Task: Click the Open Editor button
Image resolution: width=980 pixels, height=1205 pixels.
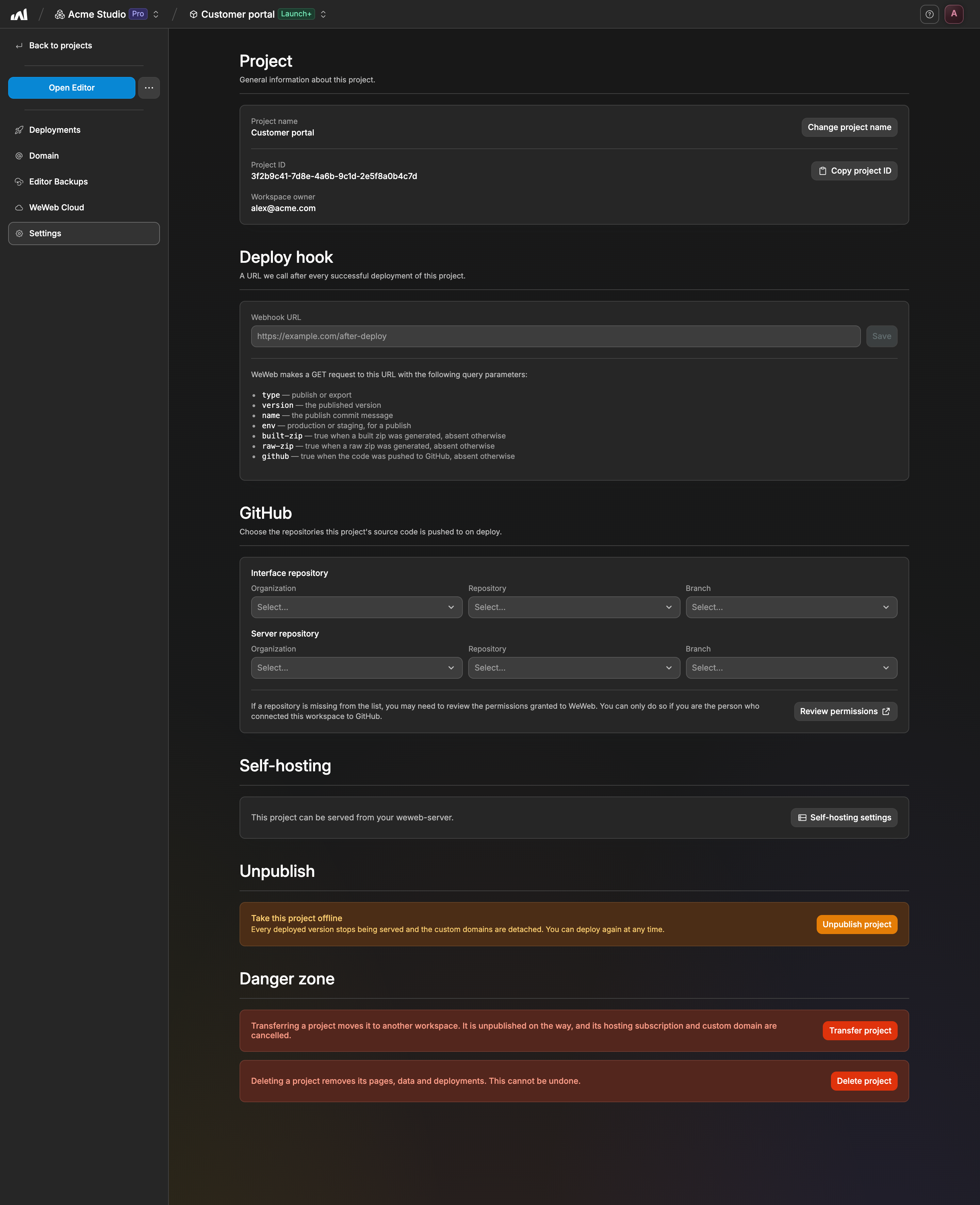Action: [72, 87]
